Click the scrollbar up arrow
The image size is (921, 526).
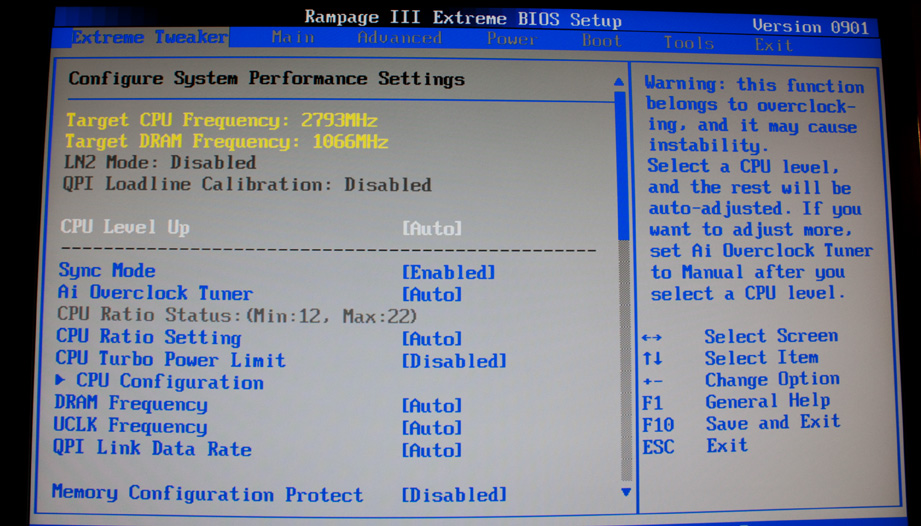pos(619,81)
